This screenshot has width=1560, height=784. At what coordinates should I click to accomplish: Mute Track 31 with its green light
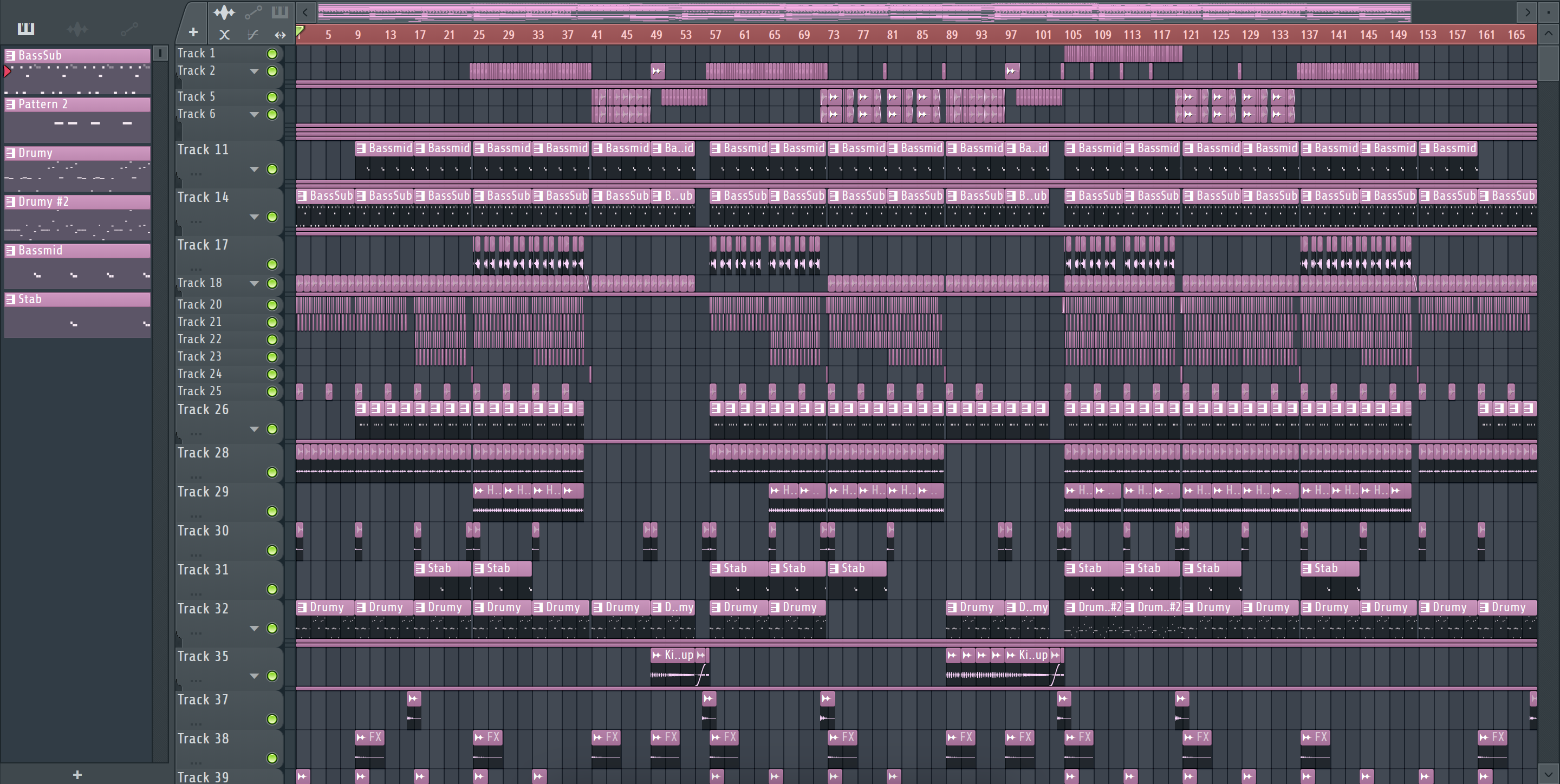coord(272,589)
